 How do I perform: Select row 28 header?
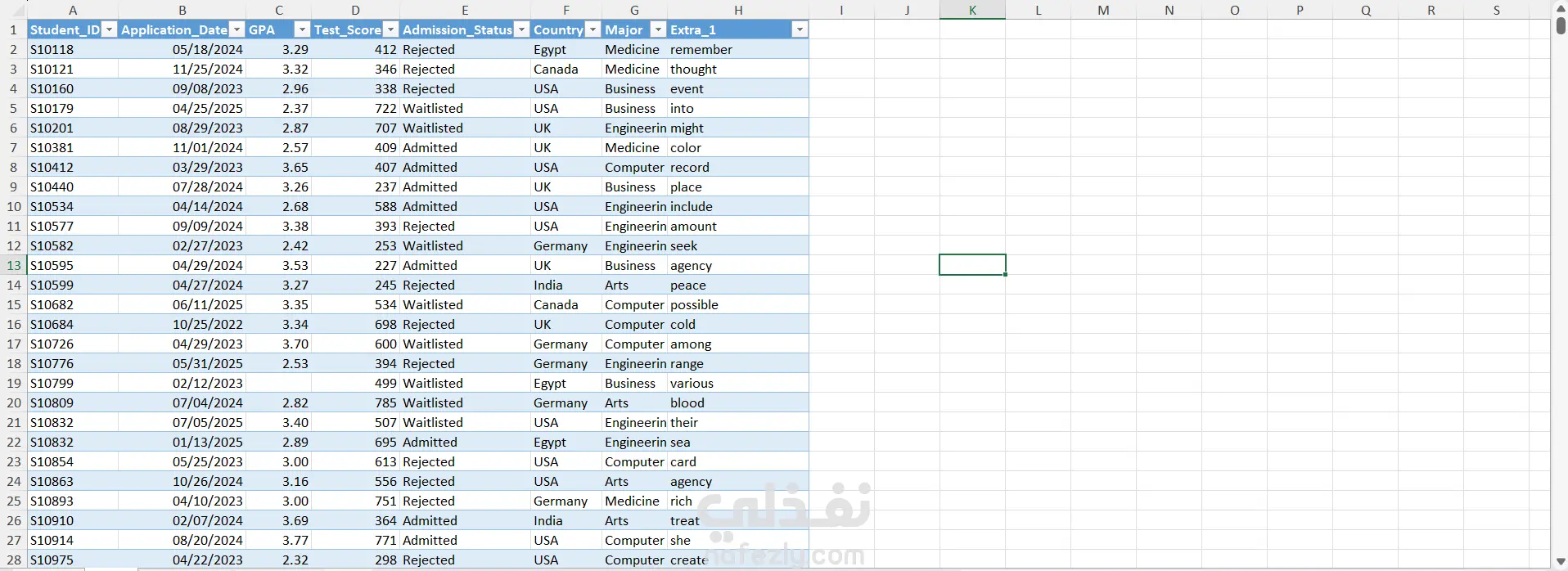[x=14, y=560]
